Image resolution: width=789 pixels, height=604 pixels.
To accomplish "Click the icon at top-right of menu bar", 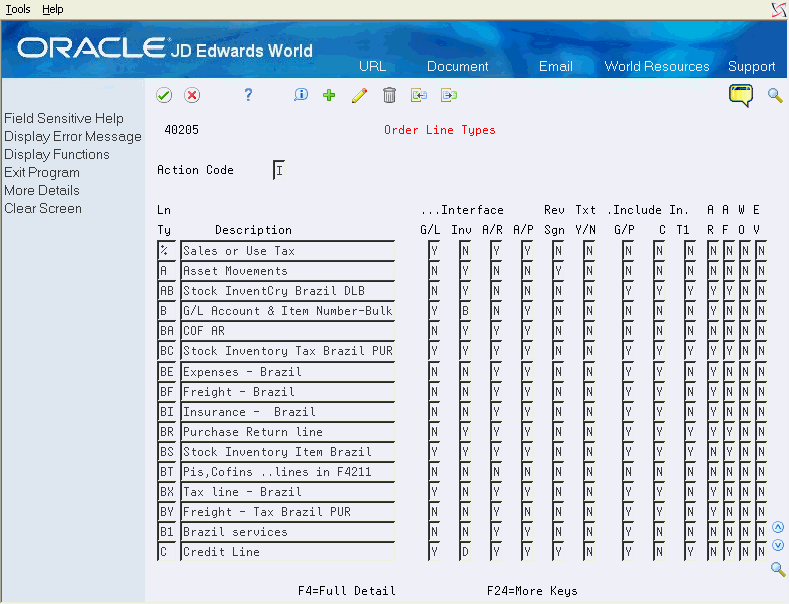I will coord(779,10).
